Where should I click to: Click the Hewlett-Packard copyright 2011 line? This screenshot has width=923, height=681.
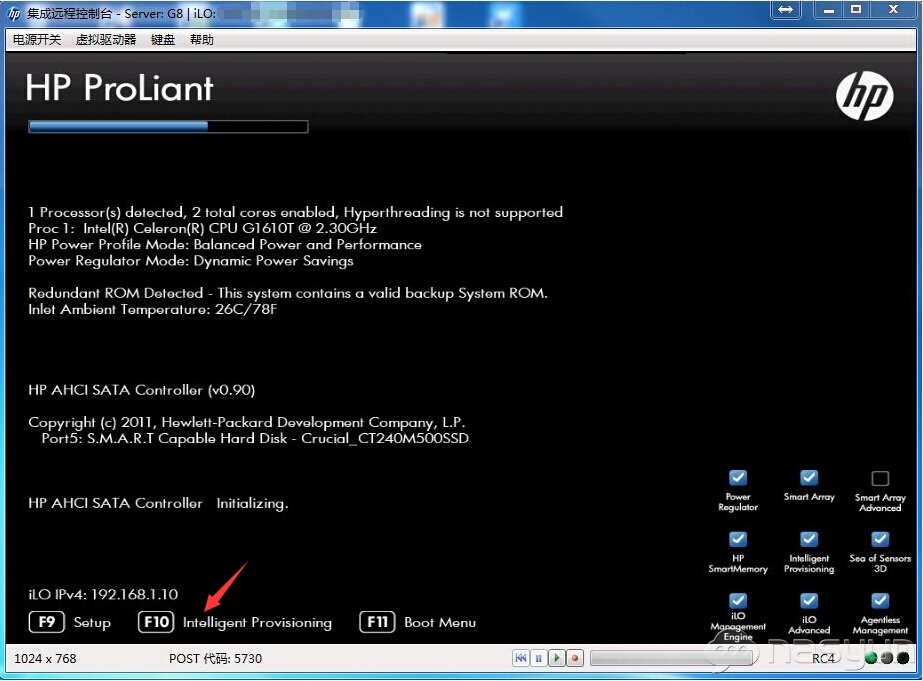coord(247,423)
